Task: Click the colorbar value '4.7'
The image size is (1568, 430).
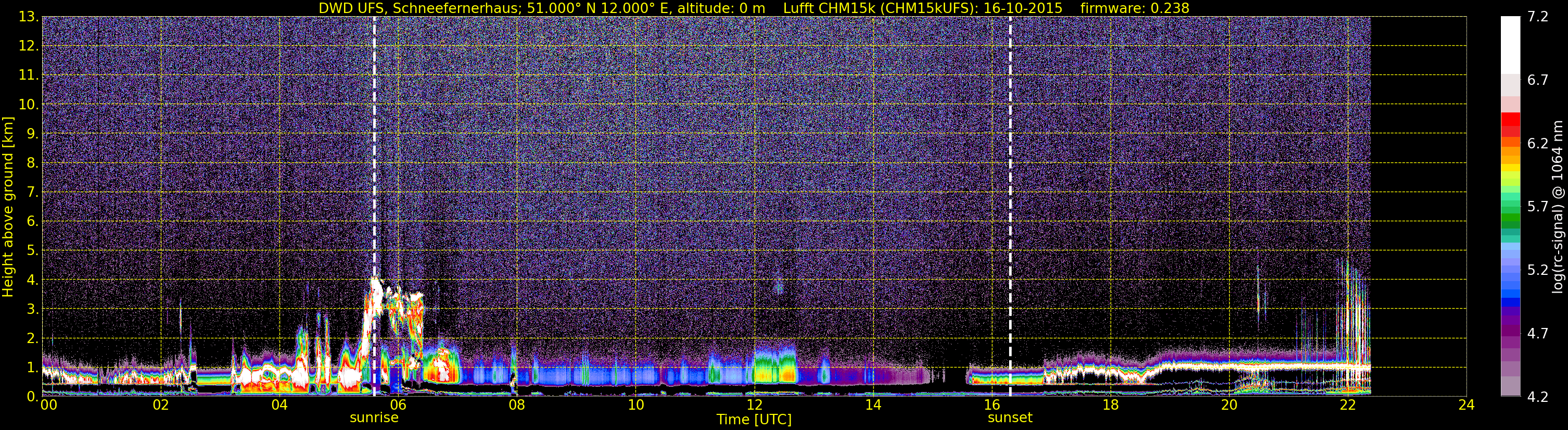Action: pos(1538,334)
